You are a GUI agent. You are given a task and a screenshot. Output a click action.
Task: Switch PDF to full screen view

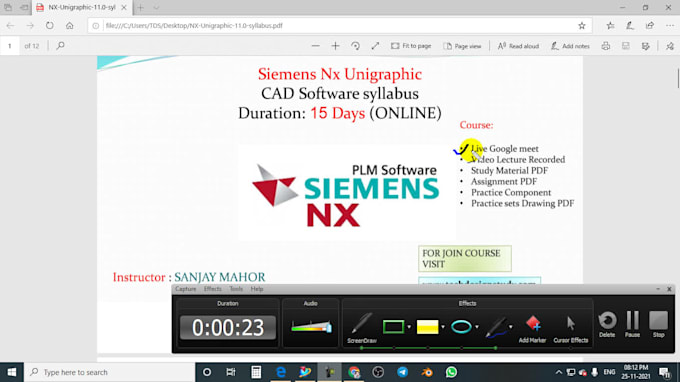point(375,46)
